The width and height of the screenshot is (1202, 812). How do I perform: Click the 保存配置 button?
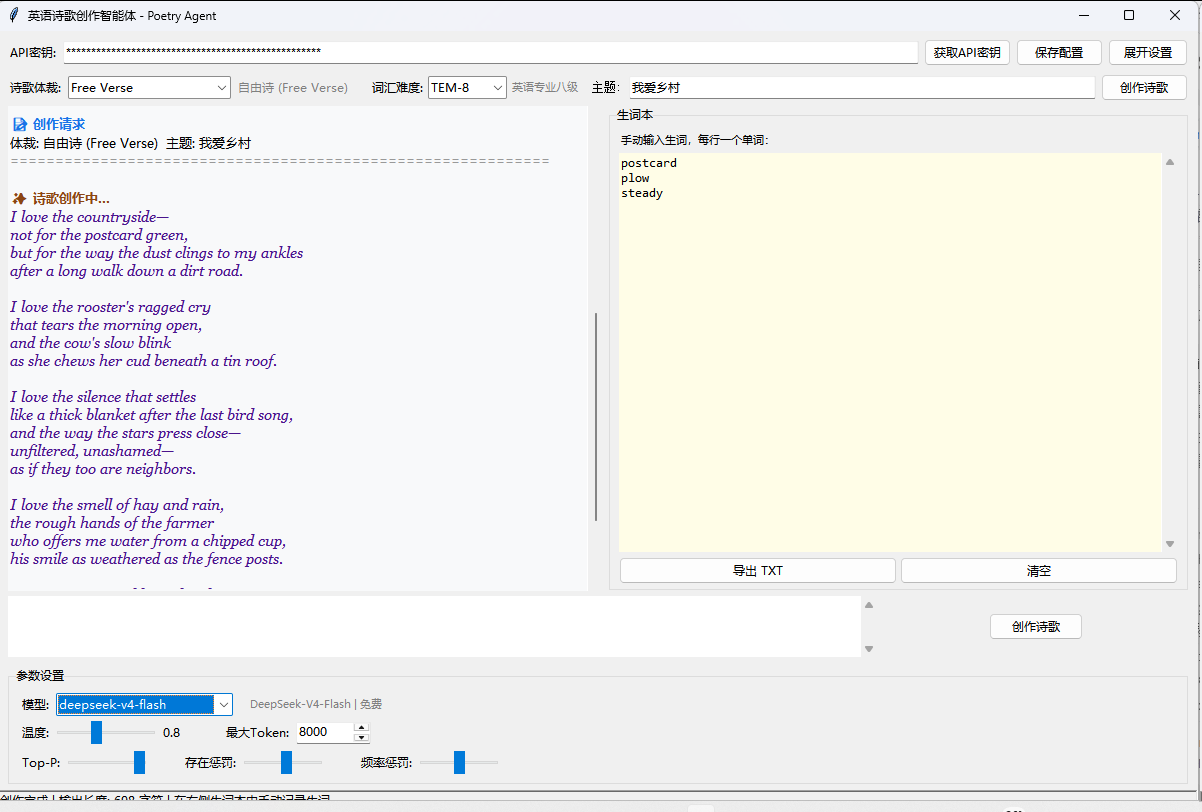(x=1059, y=53)
